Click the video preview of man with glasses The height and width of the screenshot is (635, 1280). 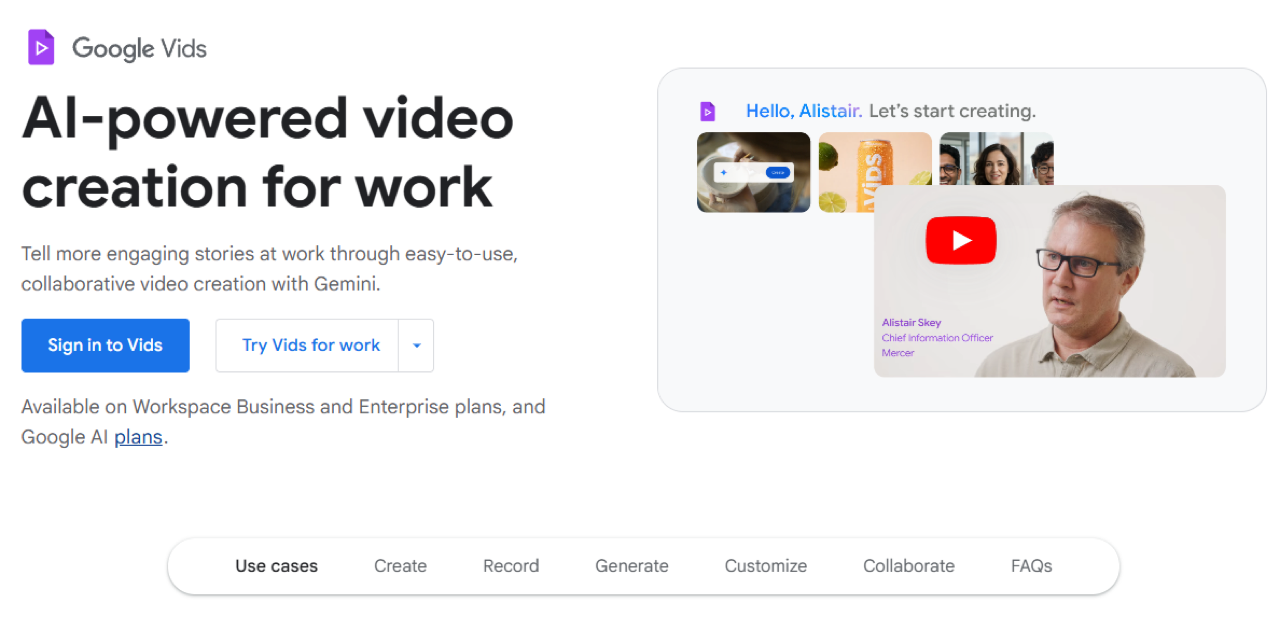point(1050,281)
